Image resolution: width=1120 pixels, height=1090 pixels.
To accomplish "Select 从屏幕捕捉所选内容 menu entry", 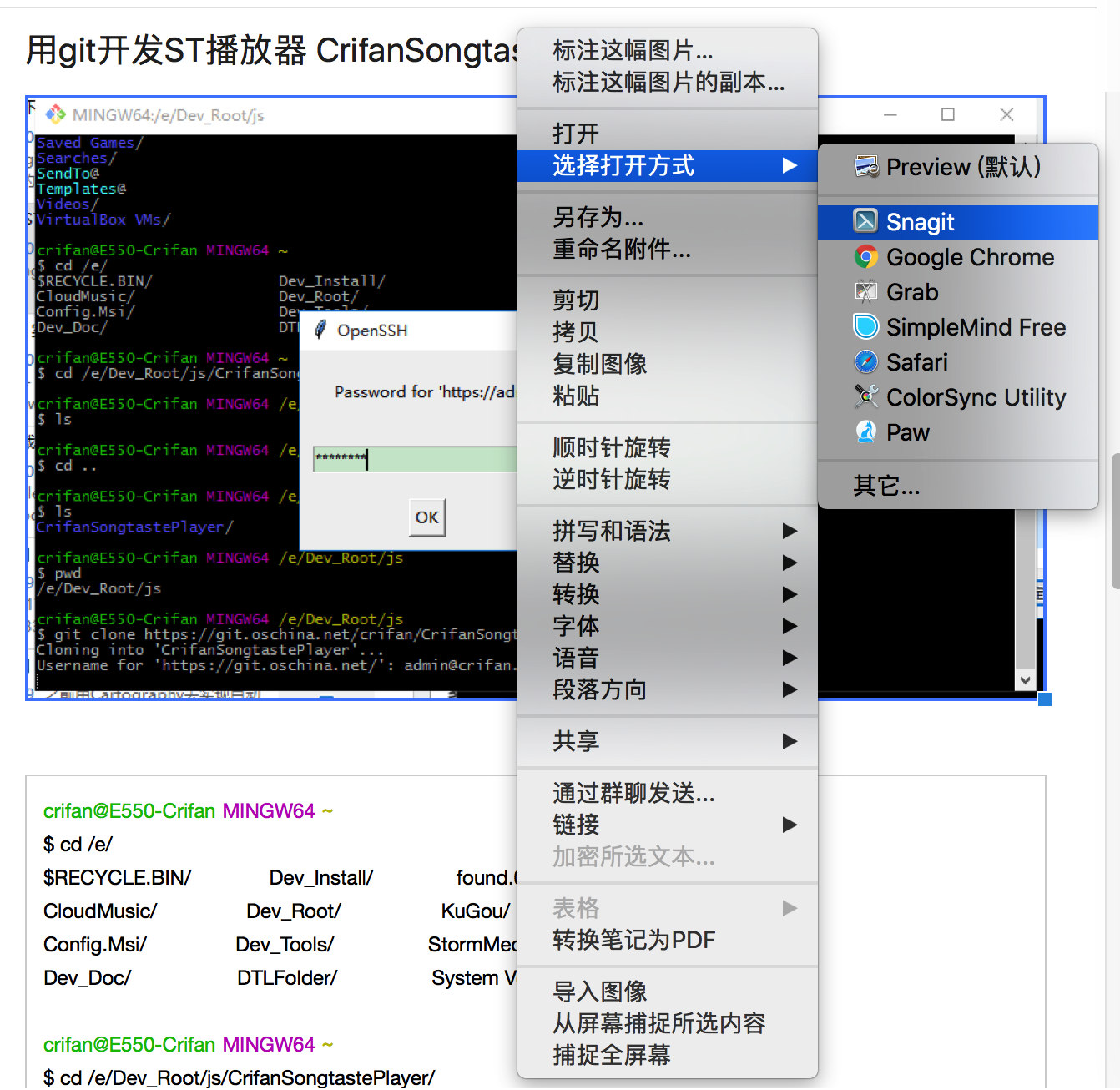I will pyautogui.click(x=668, y=1023).
